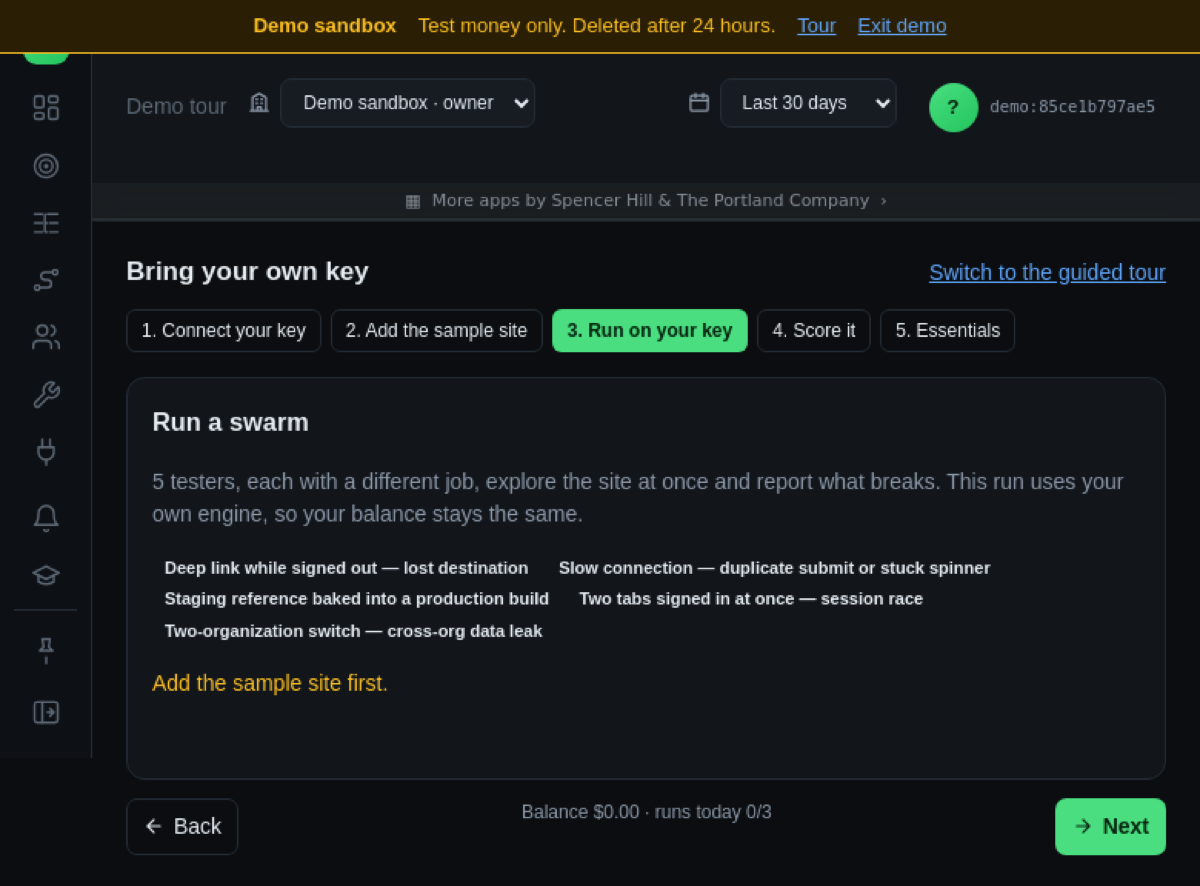Open notifications bell icon
The height and width of the screenshot is (886, 1200).
click(46, 518)
